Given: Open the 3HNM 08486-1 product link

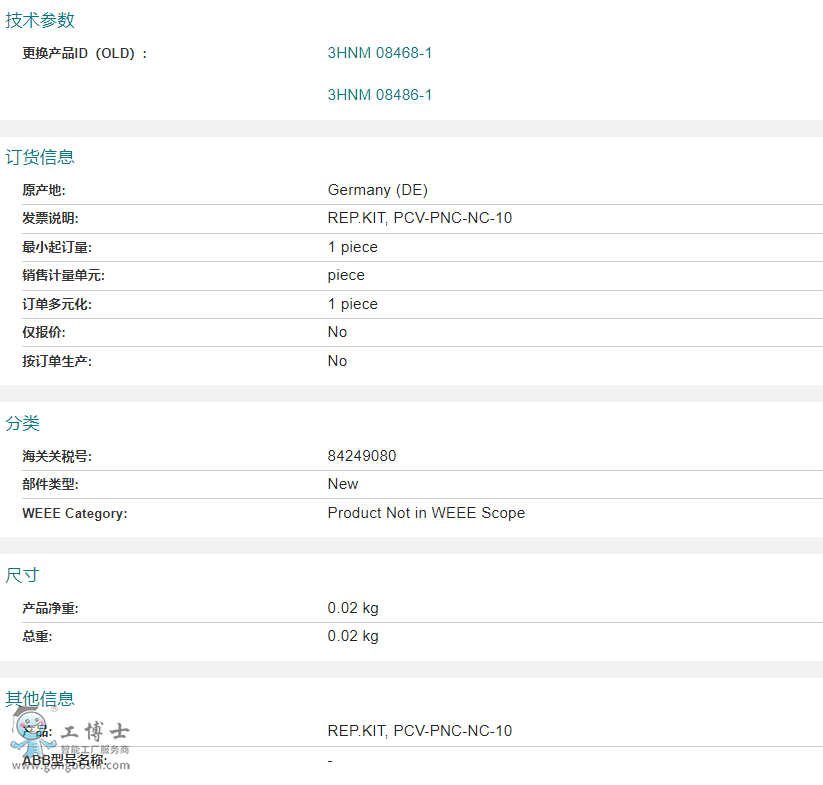Looking at the screenshot, I should tap(379, 95).
